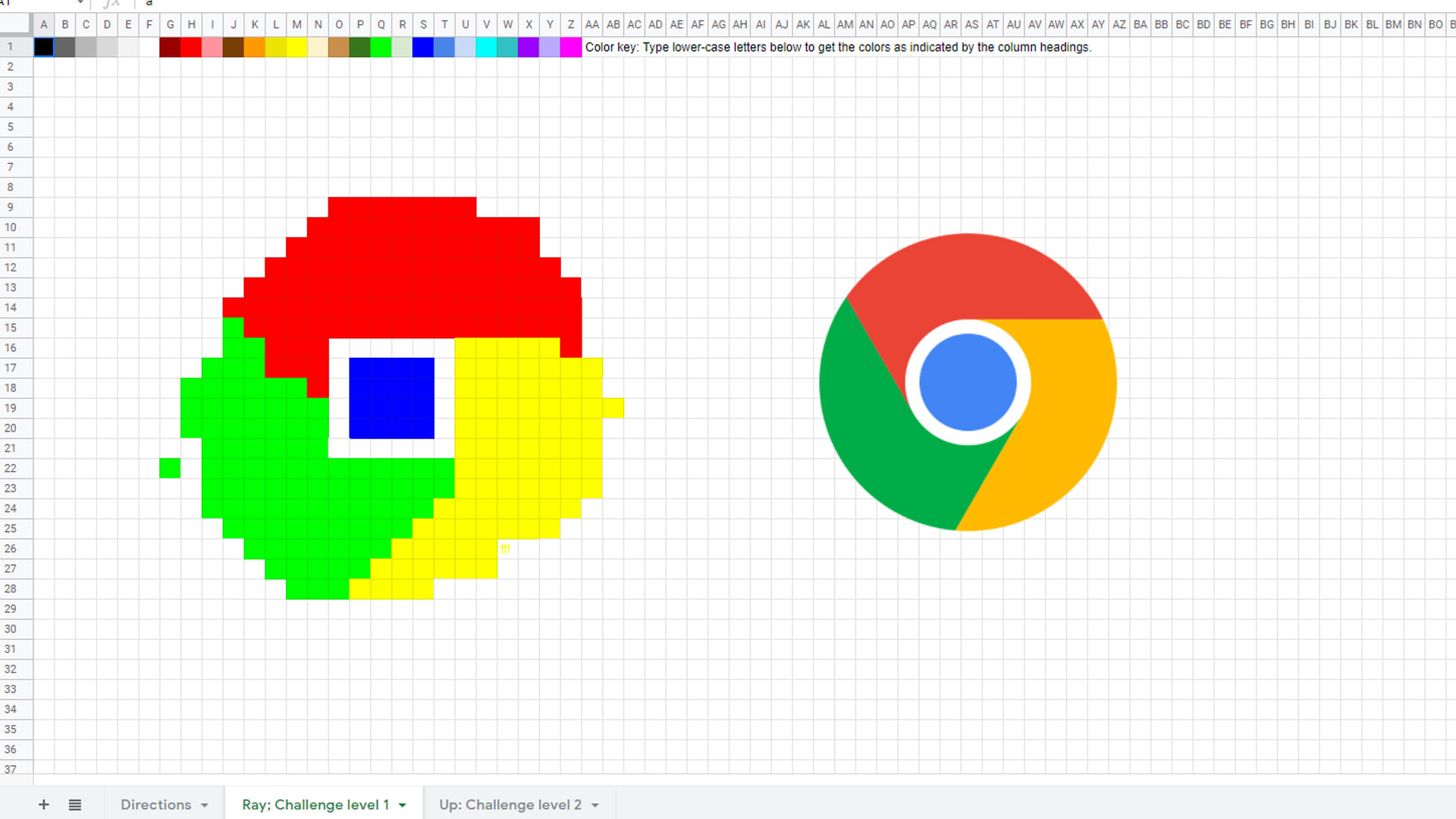Select the purple swatch in cell X1

click(529, 47)
